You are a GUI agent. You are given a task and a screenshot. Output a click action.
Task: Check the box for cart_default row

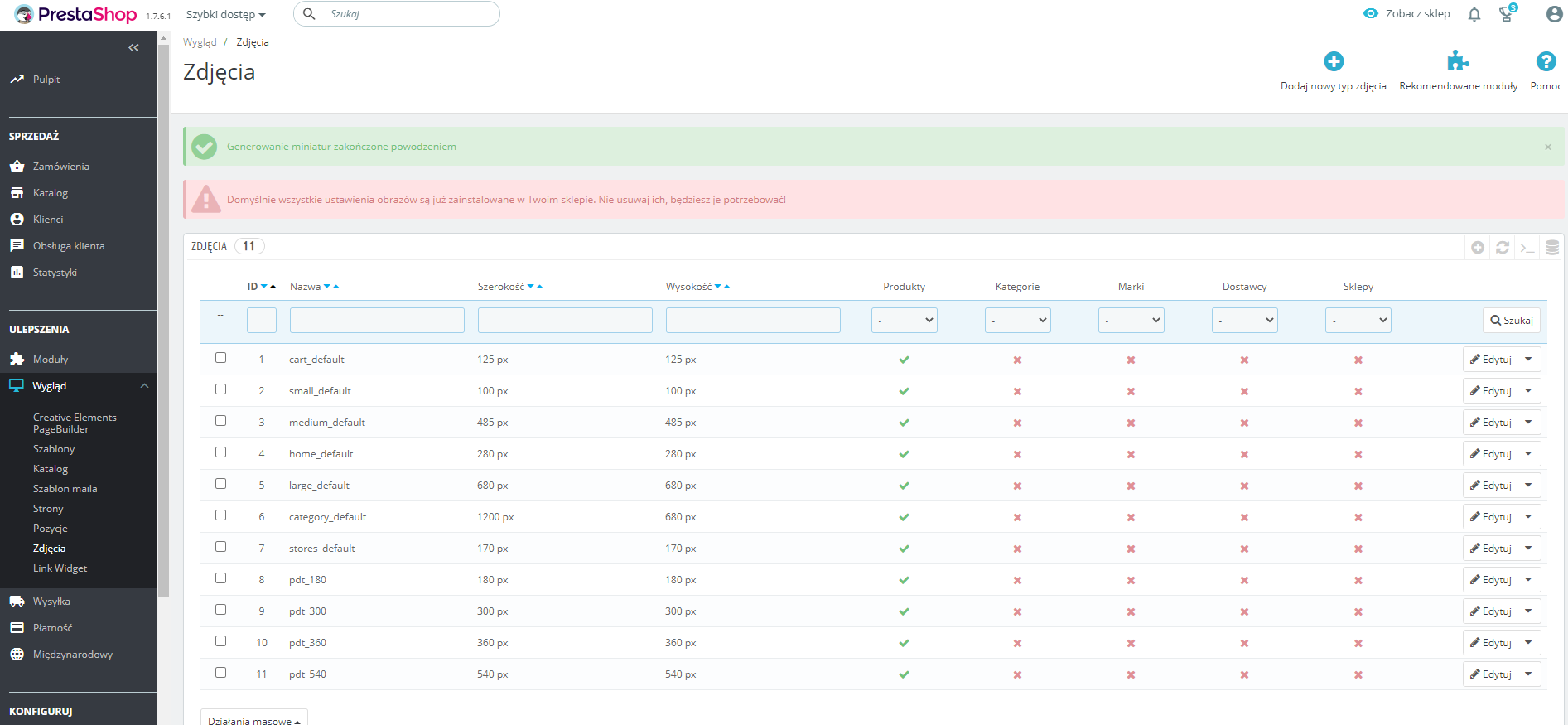[220, 358]
